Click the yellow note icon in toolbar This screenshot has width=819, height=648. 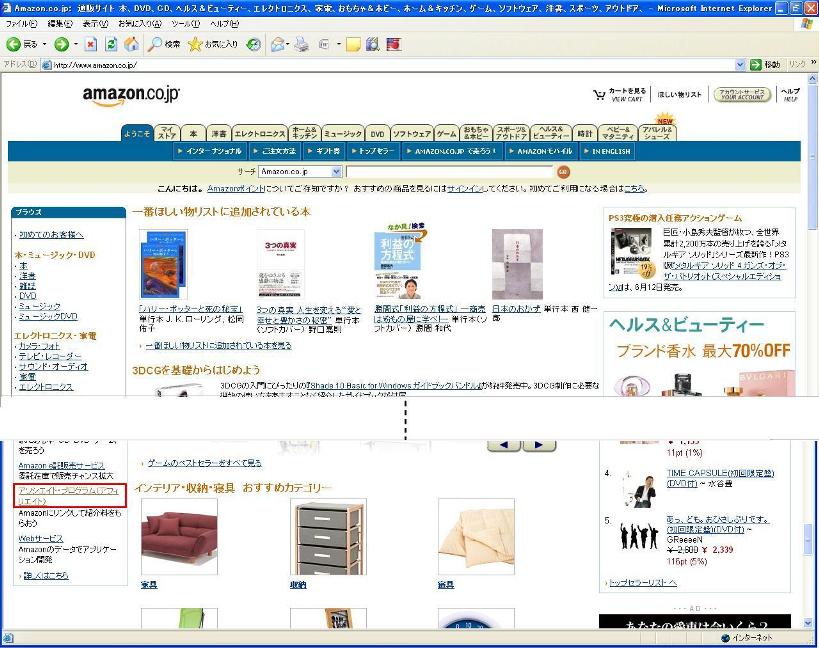tap(353, 45)
